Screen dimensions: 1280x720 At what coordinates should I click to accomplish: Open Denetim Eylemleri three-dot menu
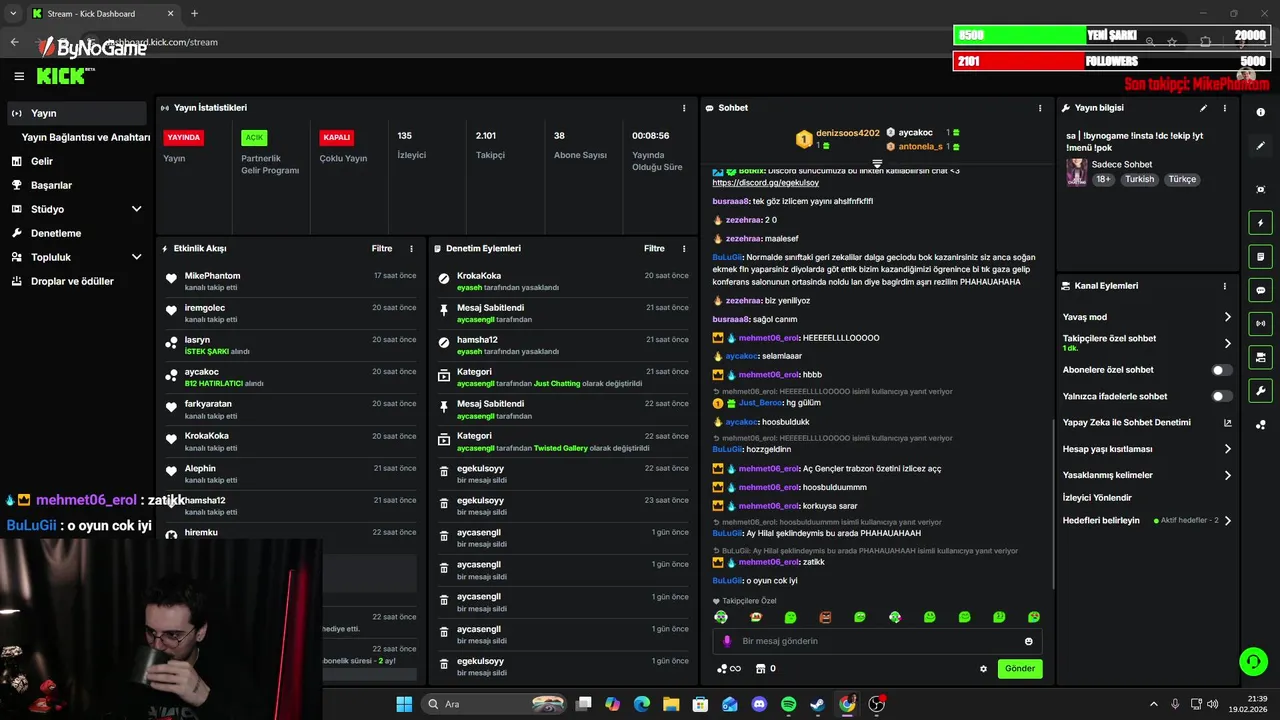pos(684,248)
